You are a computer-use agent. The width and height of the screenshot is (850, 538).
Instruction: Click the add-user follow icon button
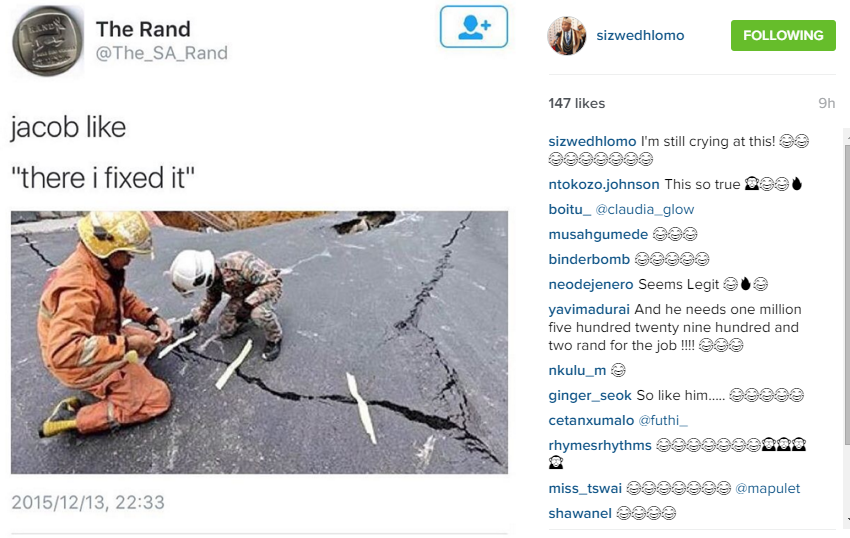click(x=474, y=27)
